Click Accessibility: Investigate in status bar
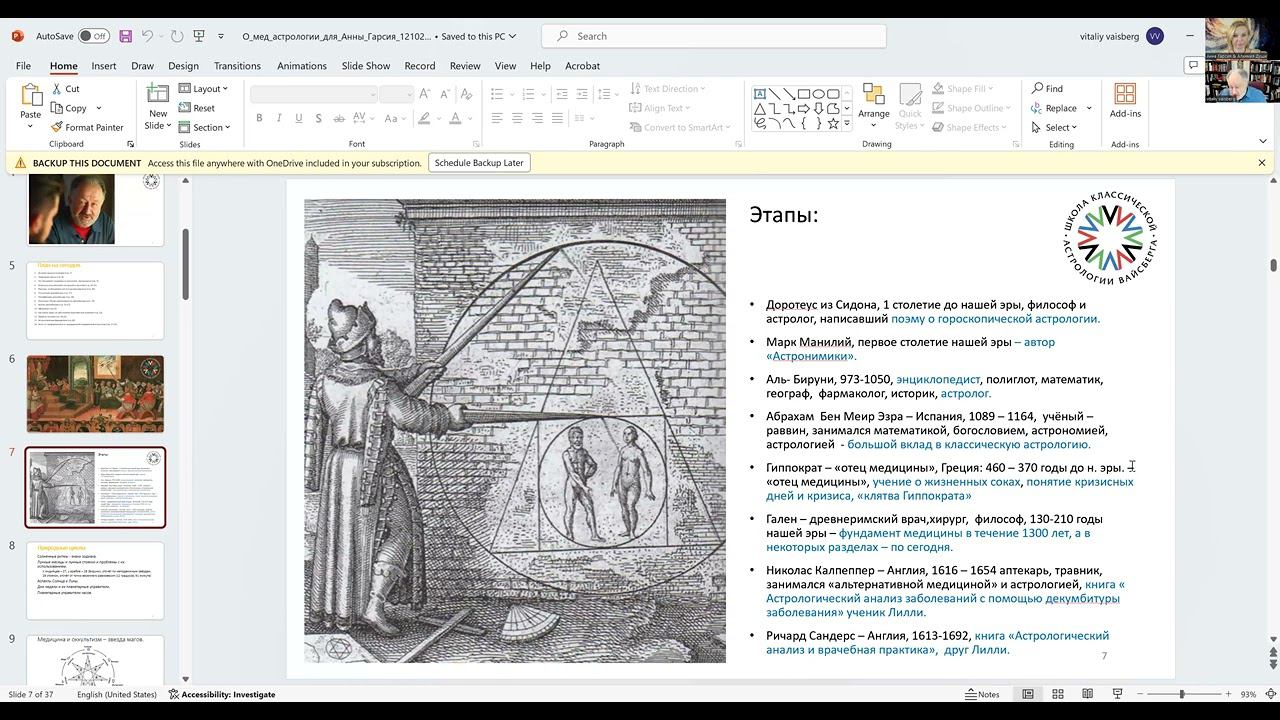The image size is (1280, 720). tap(222, 694)
